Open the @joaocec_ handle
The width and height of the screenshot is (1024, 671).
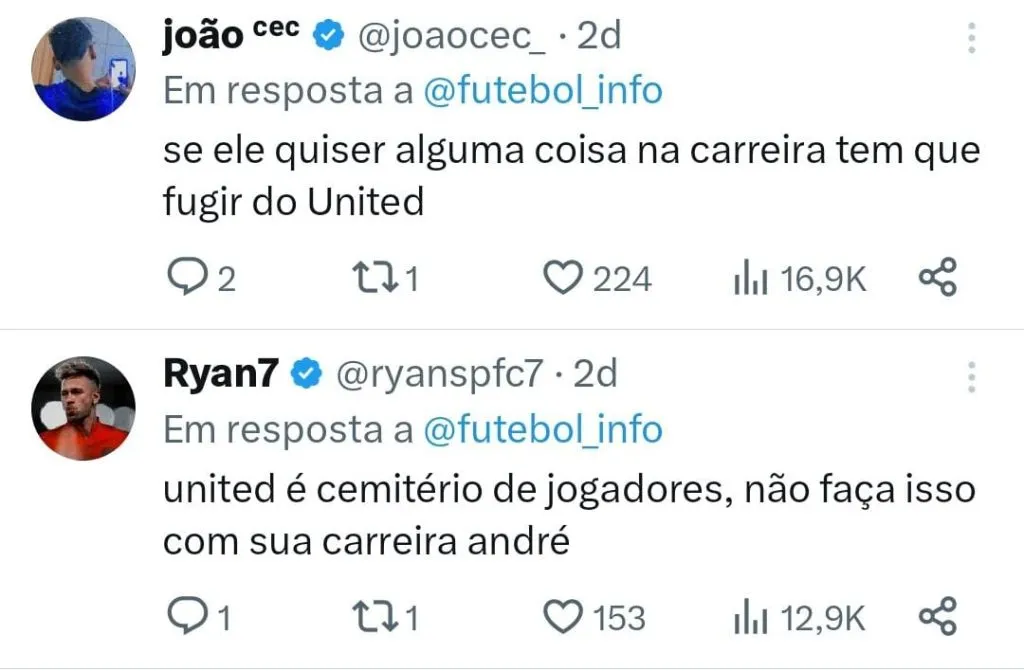[451, 36]
